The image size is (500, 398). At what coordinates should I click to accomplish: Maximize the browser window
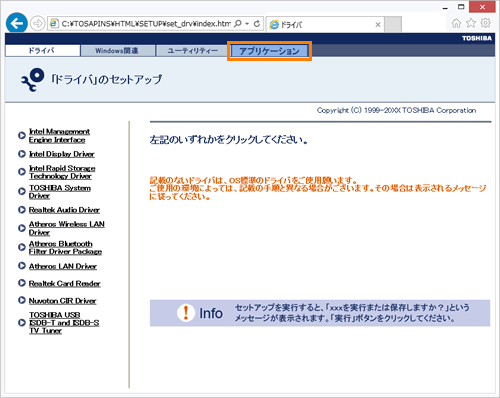[461, 7]
